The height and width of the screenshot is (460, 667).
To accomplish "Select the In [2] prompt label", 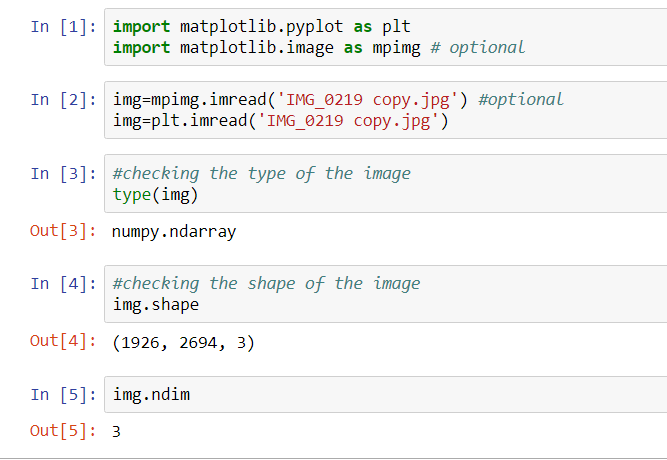I will click(x=63, y=100).
